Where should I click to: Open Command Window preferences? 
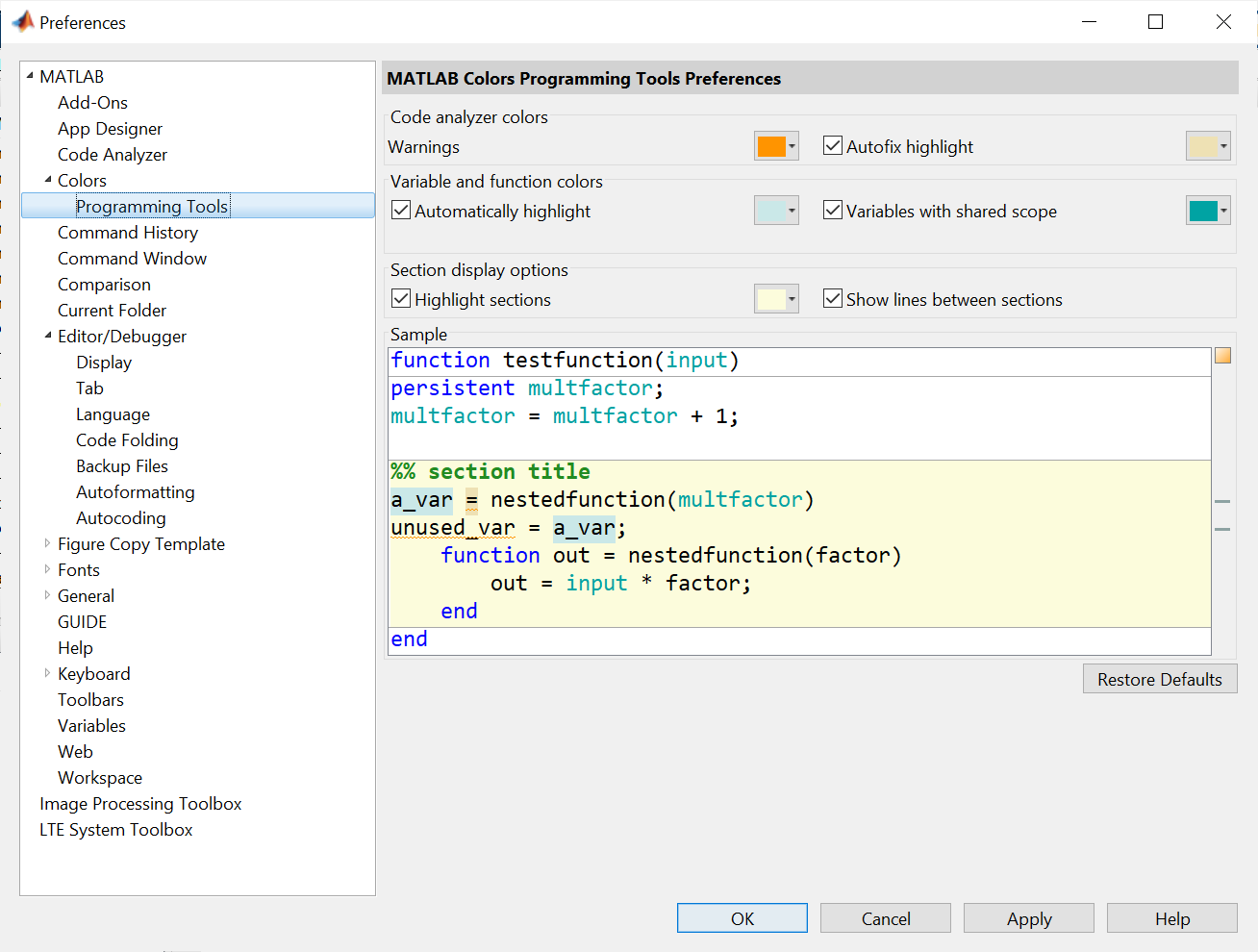point(132,258)
